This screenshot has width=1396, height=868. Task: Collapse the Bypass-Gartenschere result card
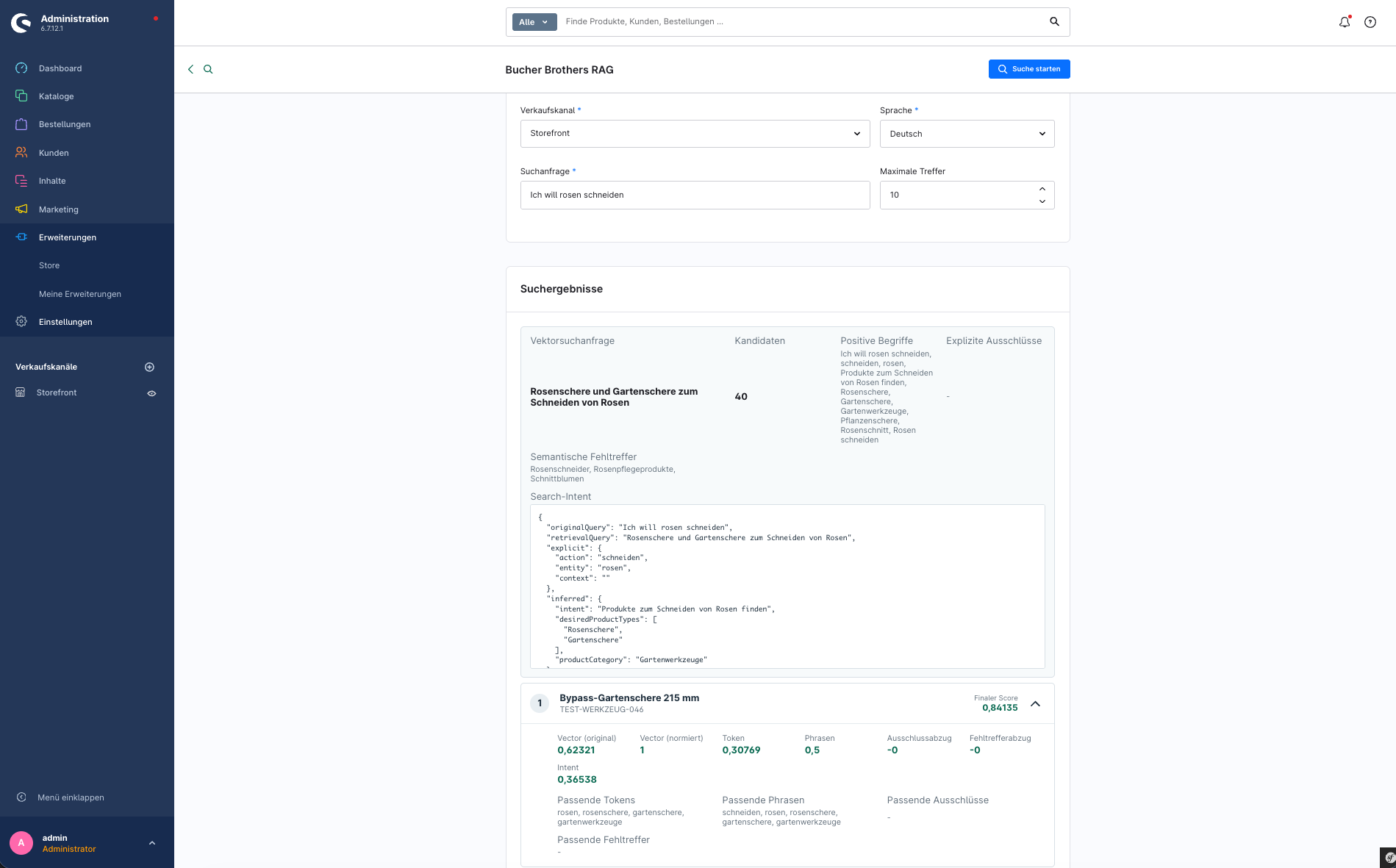pos(1035,704)
